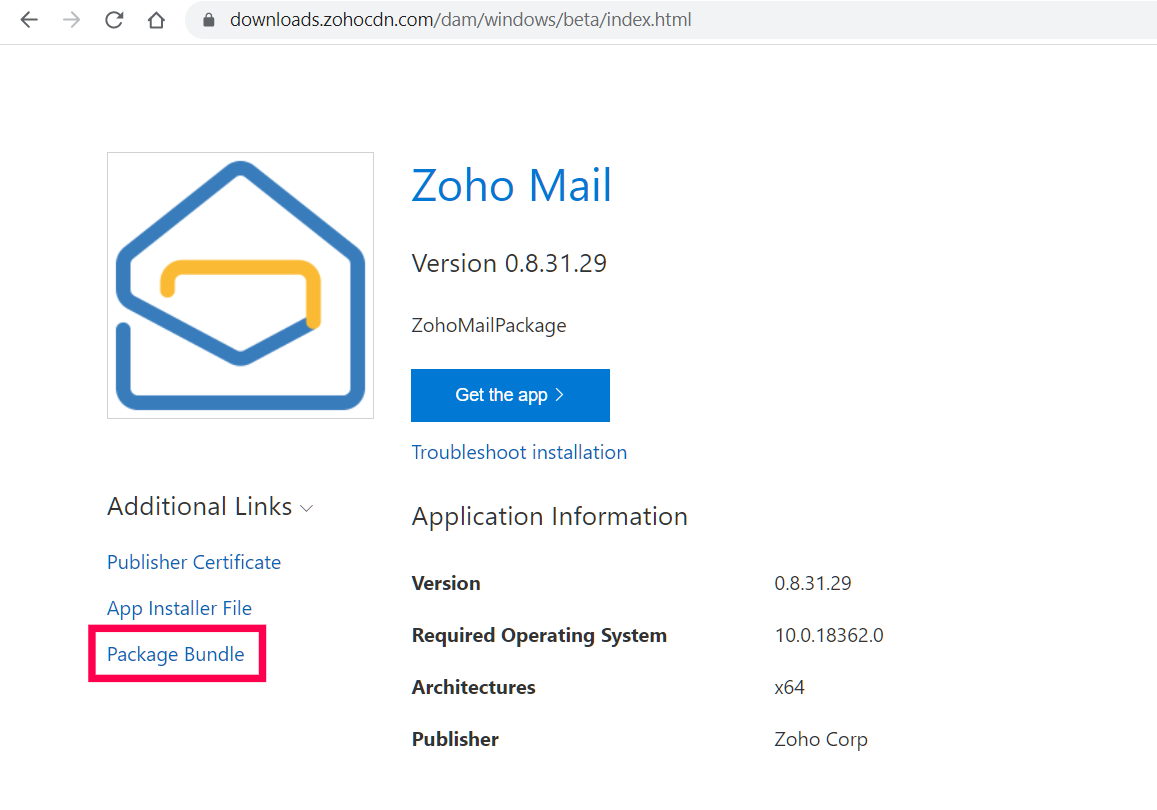
Task: Click the padlock site security icon
Action: pos(209,20)
